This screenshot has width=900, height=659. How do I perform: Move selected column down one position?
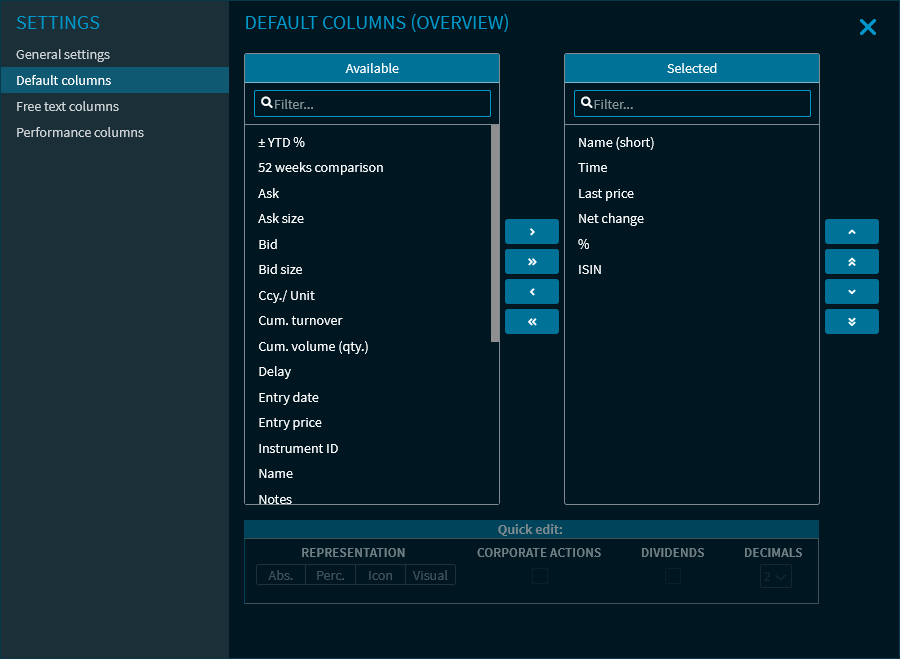click(x=851, y=292)
